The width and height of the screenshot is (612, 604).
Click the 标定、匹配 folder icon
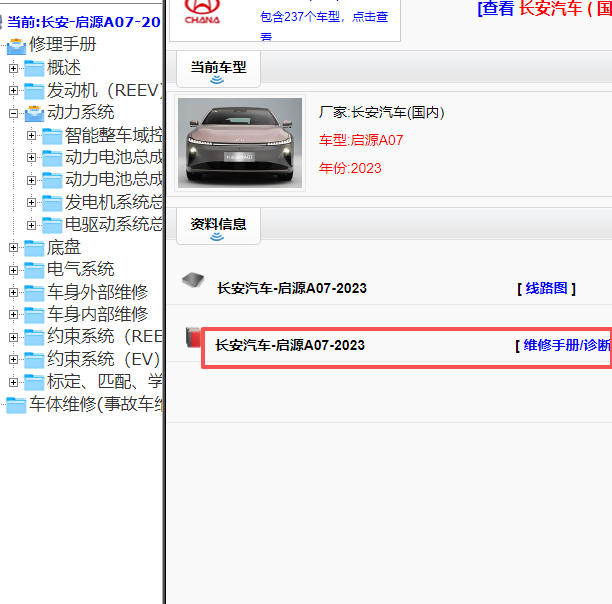tap(34, 382)
